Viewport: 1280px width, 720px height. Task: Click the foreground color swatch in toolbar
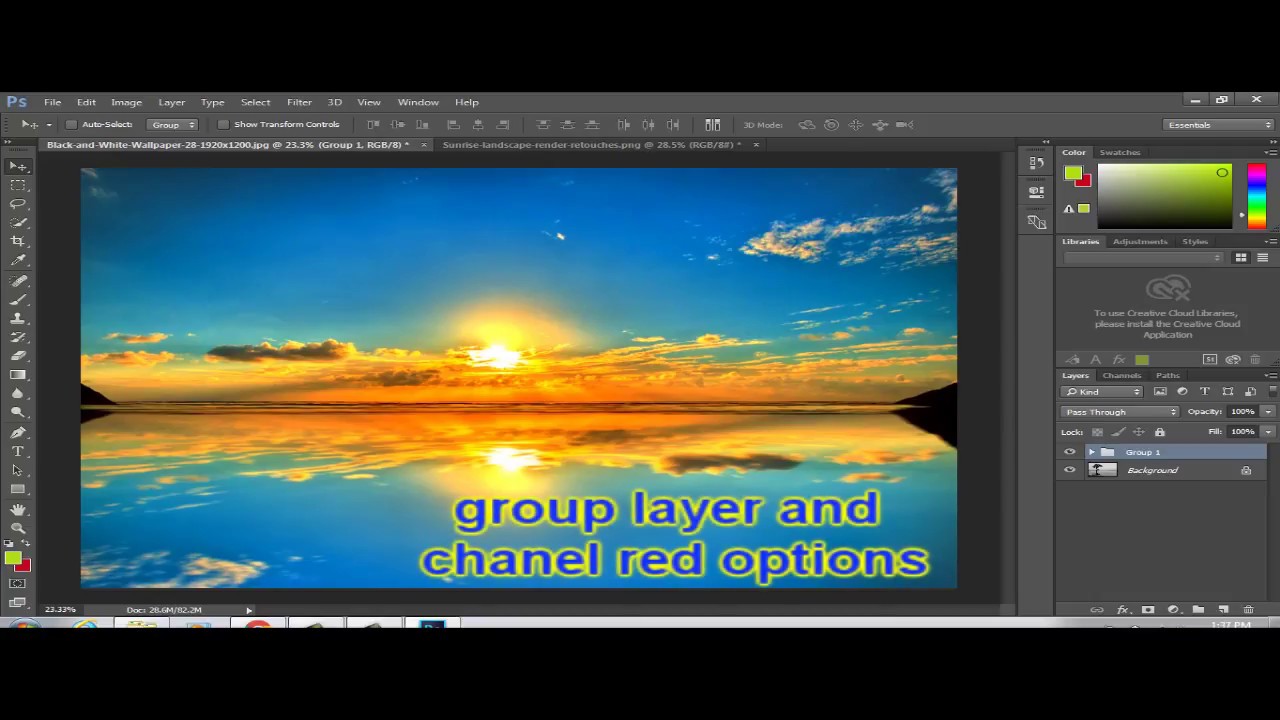[13, 559]
